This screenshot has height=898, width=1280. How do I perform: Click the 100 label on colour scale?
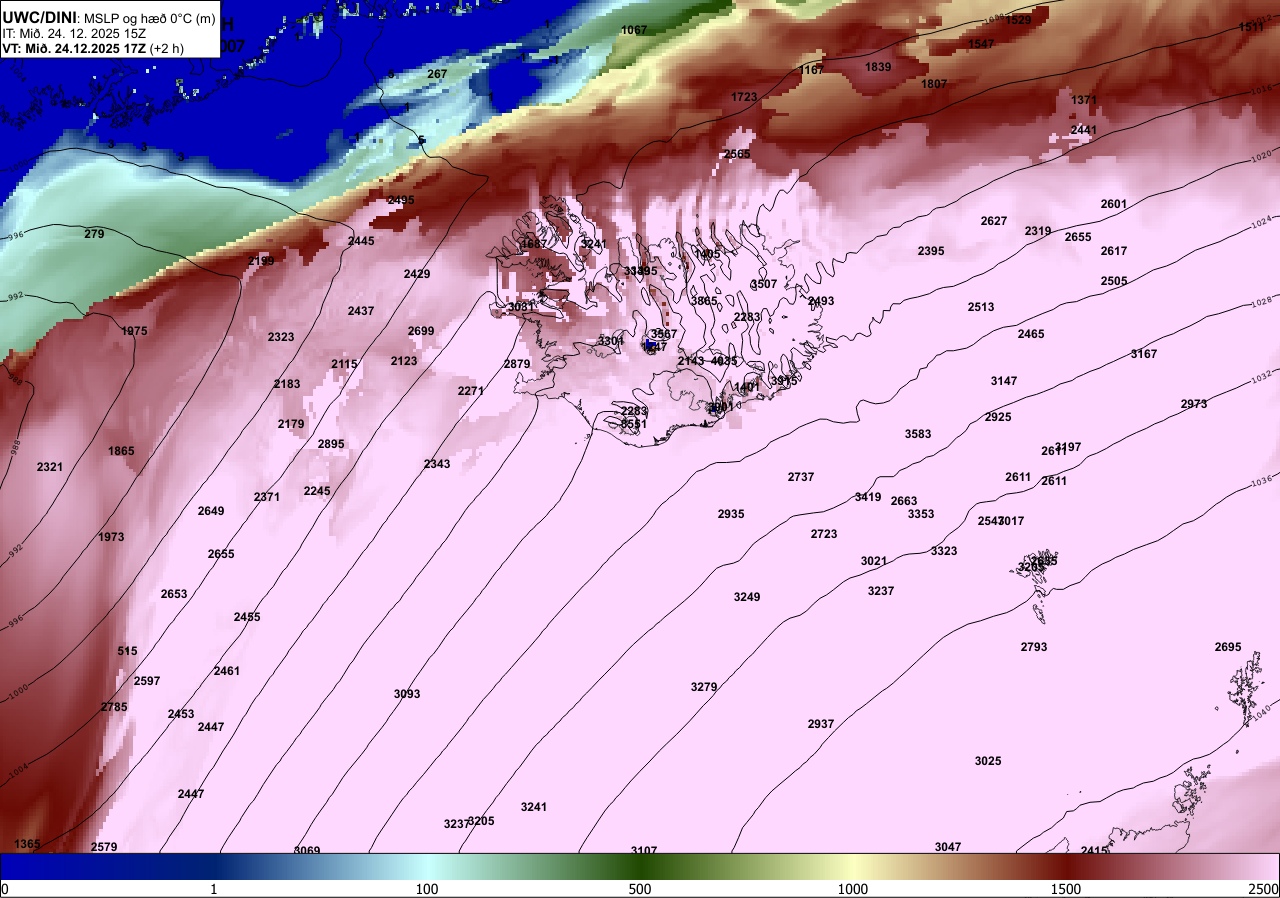pos(427,889)
